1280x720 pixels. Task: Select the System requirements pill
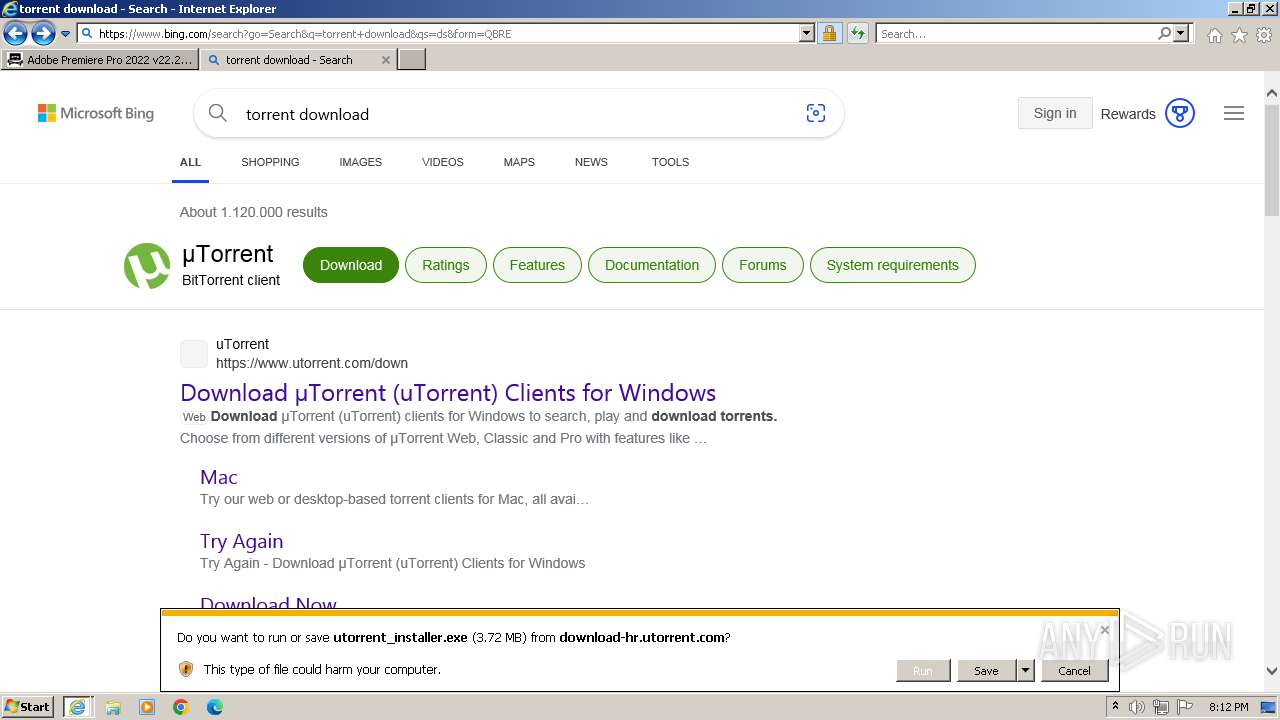click(892, 265)
